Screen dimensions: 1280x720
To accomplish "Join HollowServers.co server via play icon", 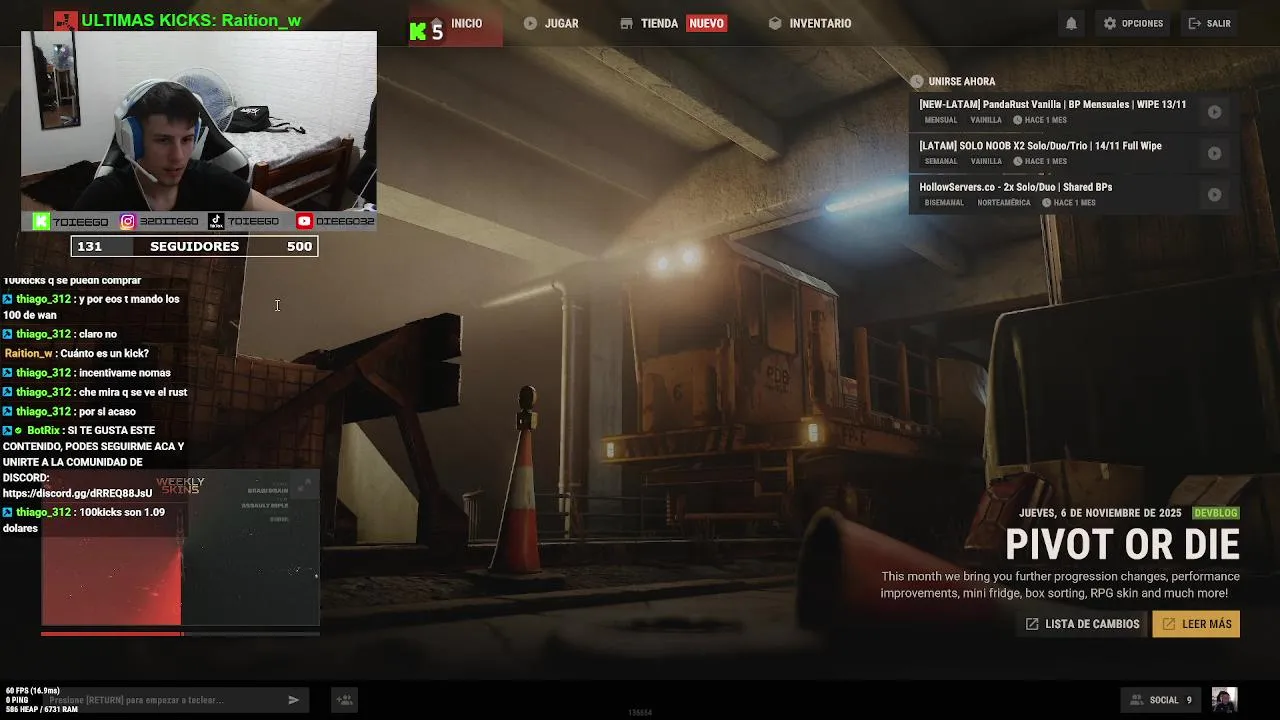I will (1214, 195).
